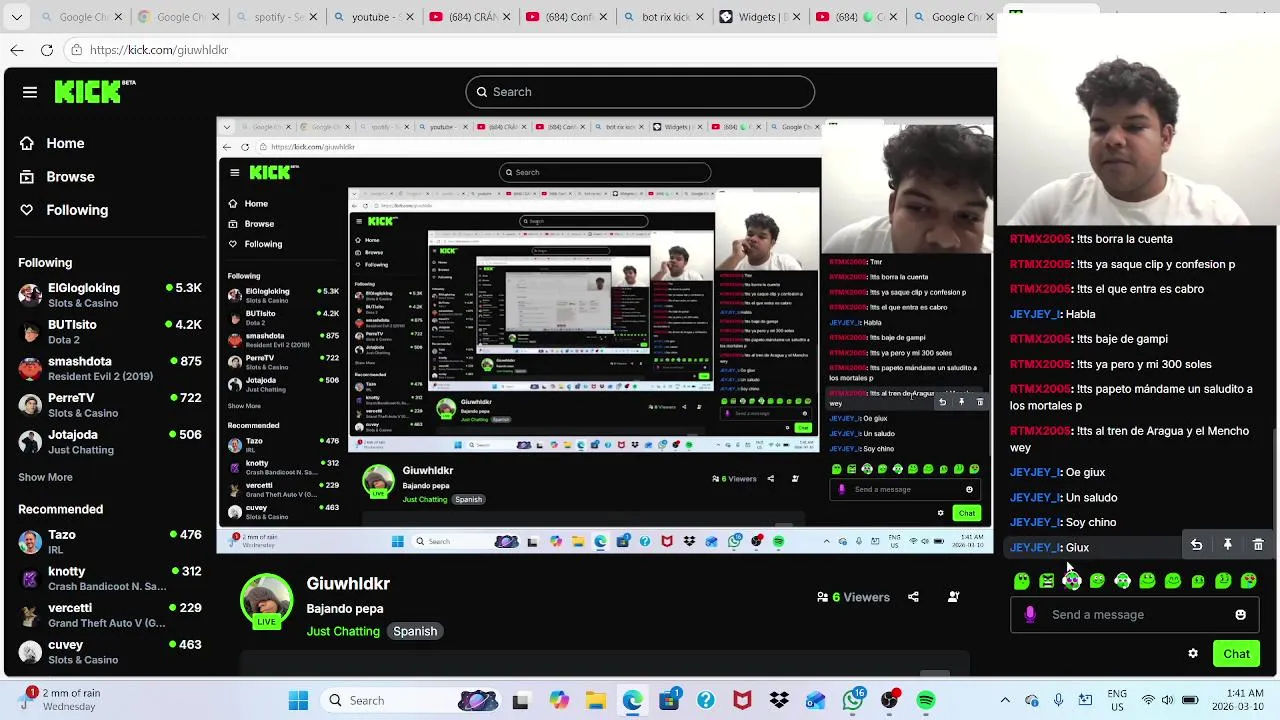Viewport: 1280px width, 720px height.
Task: Open File Explorer from taskbar
Action: pyautogui.click(x=595, y=701)
